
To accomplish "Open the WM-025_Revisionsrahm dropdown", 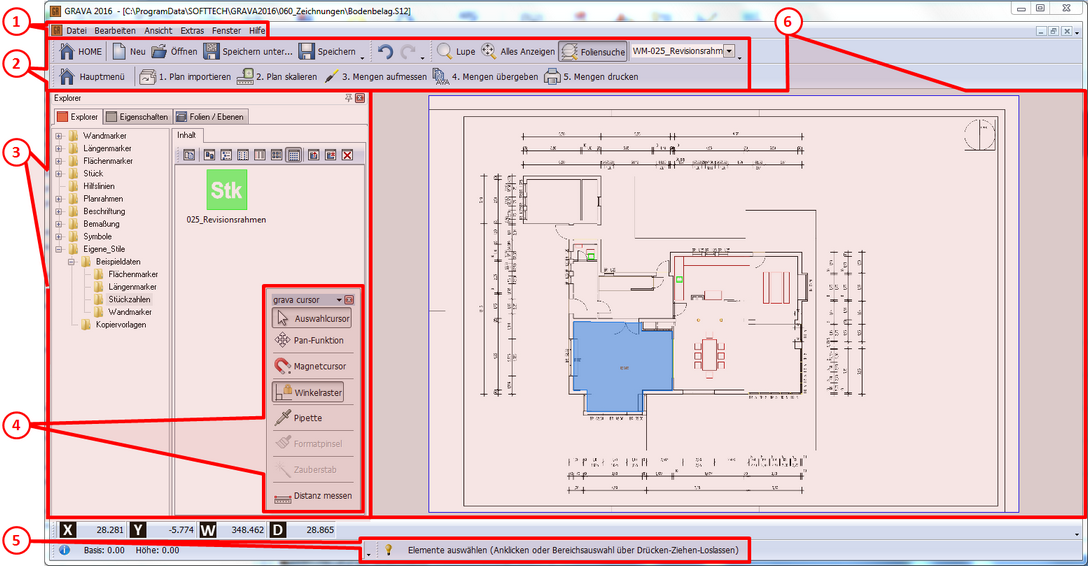I will click(x=729, y=51).
